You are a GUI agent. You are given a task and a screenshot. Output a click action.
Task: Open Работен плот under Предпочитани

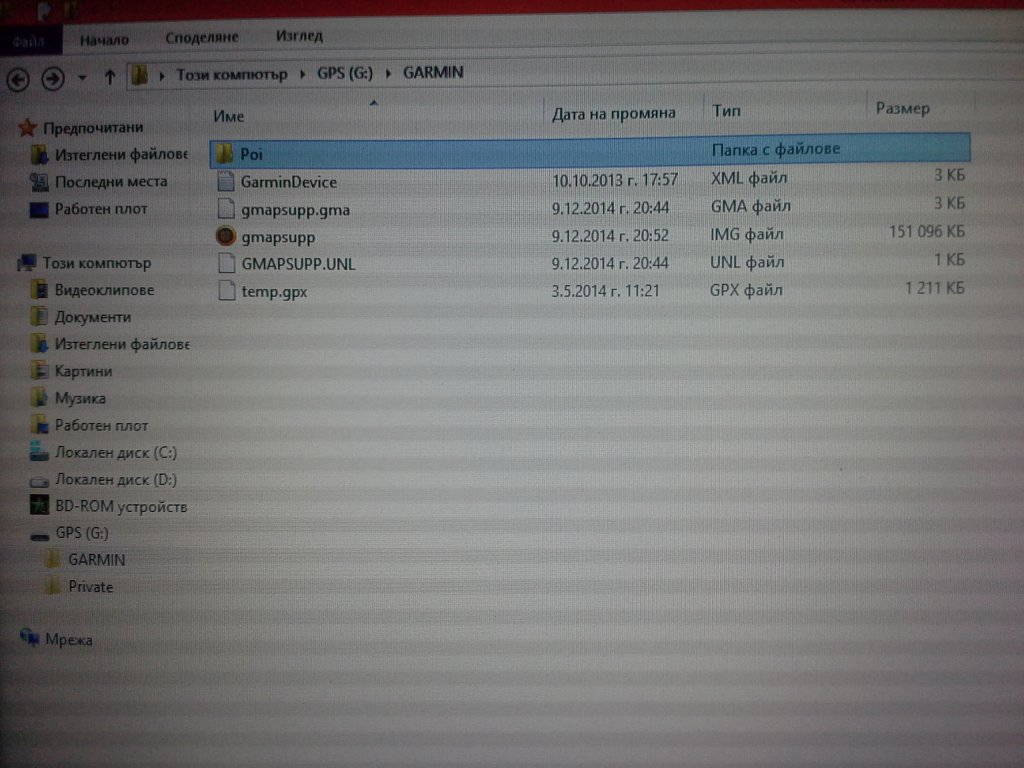coord(101,209)
